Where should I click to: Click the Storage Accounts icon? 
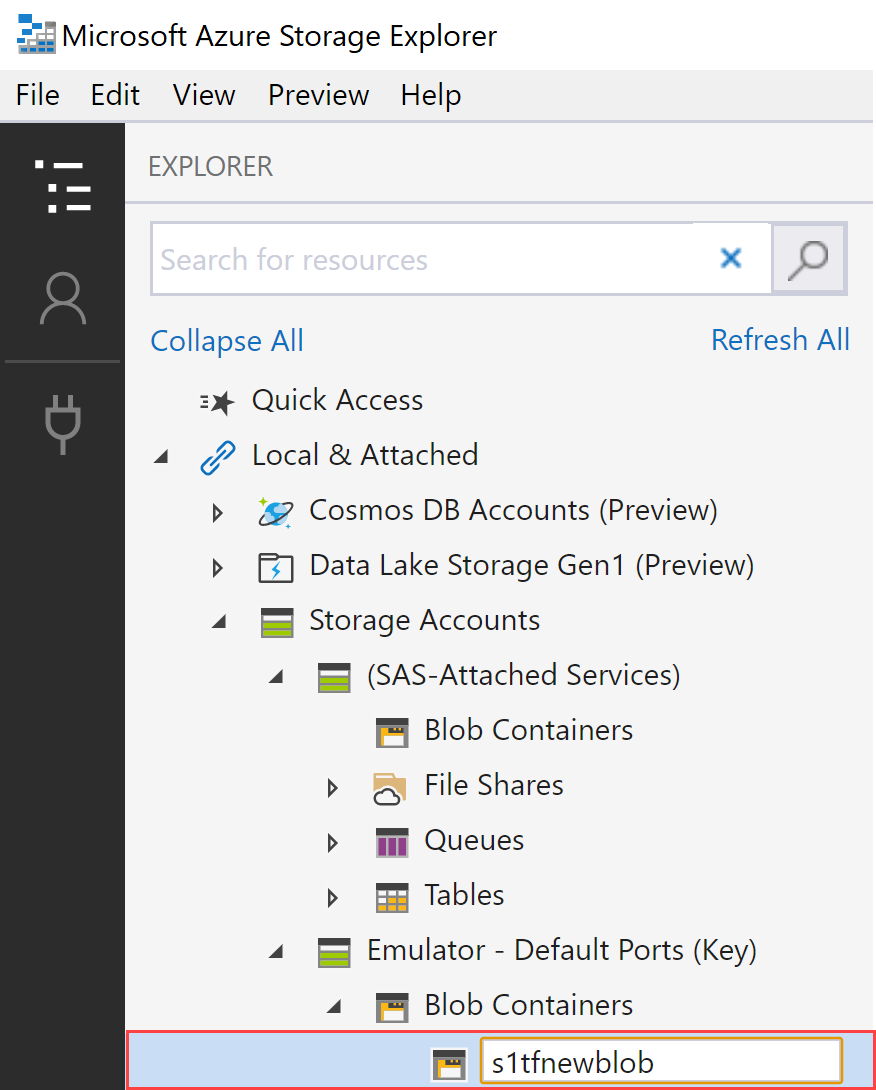click(x=277, y=620)
